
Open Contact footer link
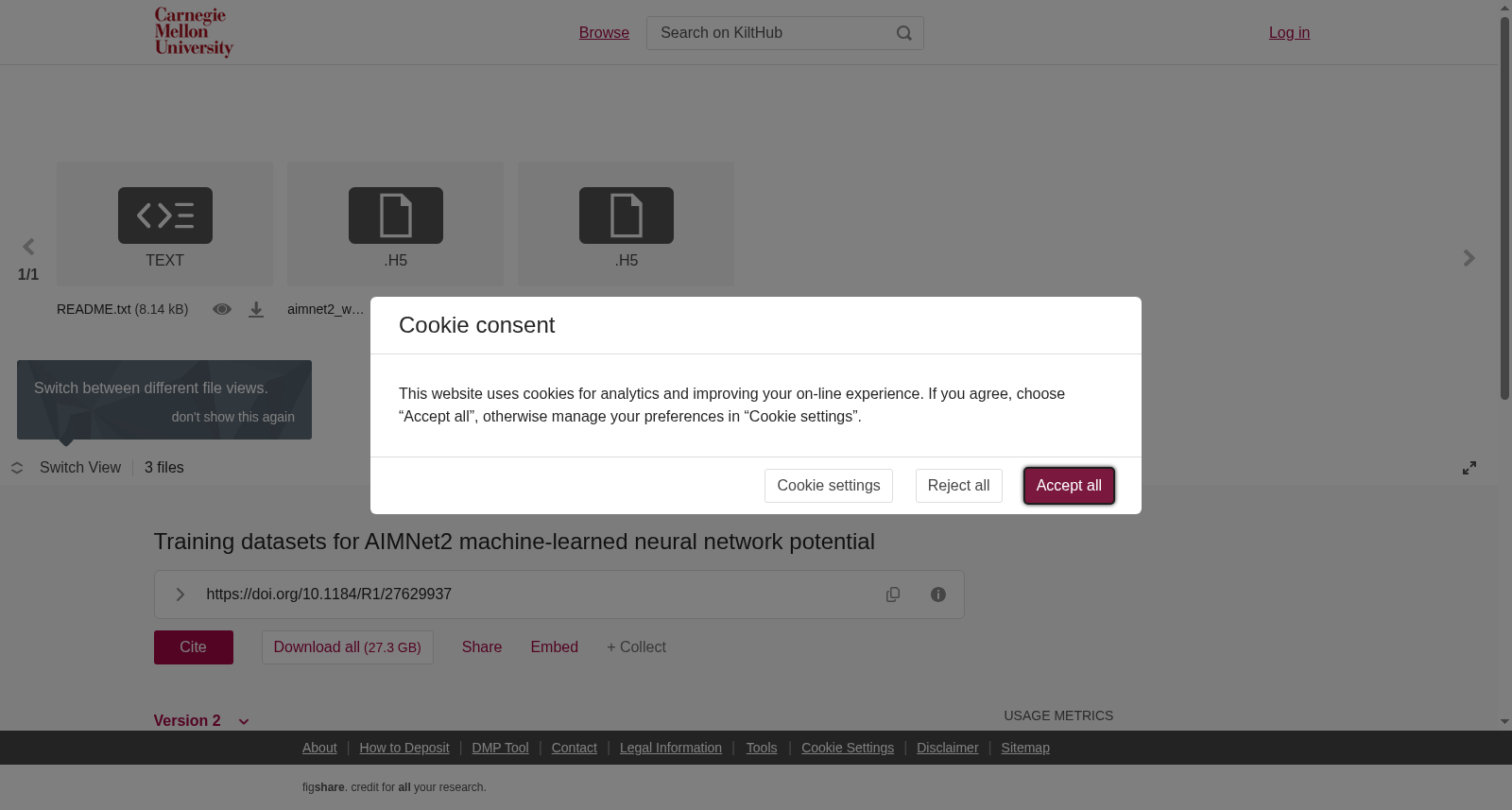point(575,748)
